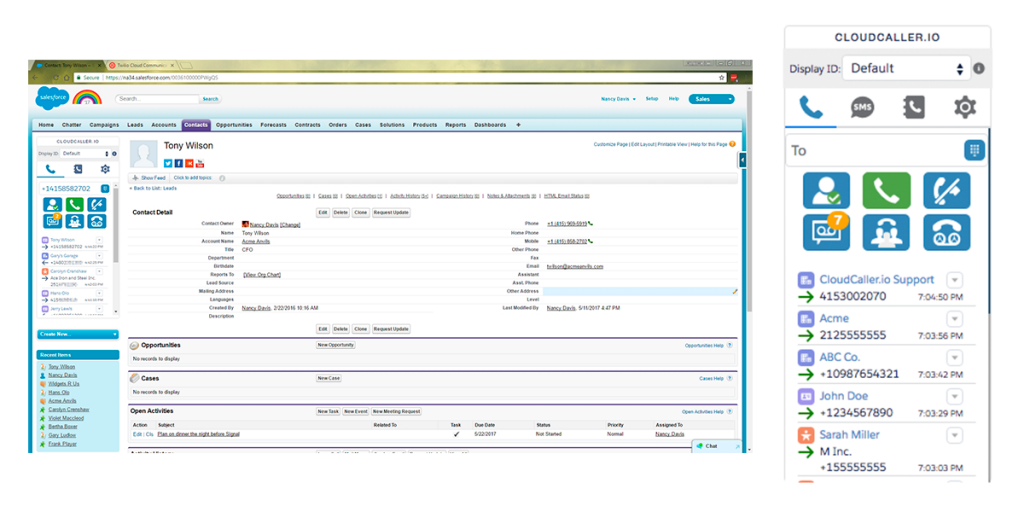1024x512 pixels.
Task: Open the Sales app dropdown menu
Action: [711, 99]
